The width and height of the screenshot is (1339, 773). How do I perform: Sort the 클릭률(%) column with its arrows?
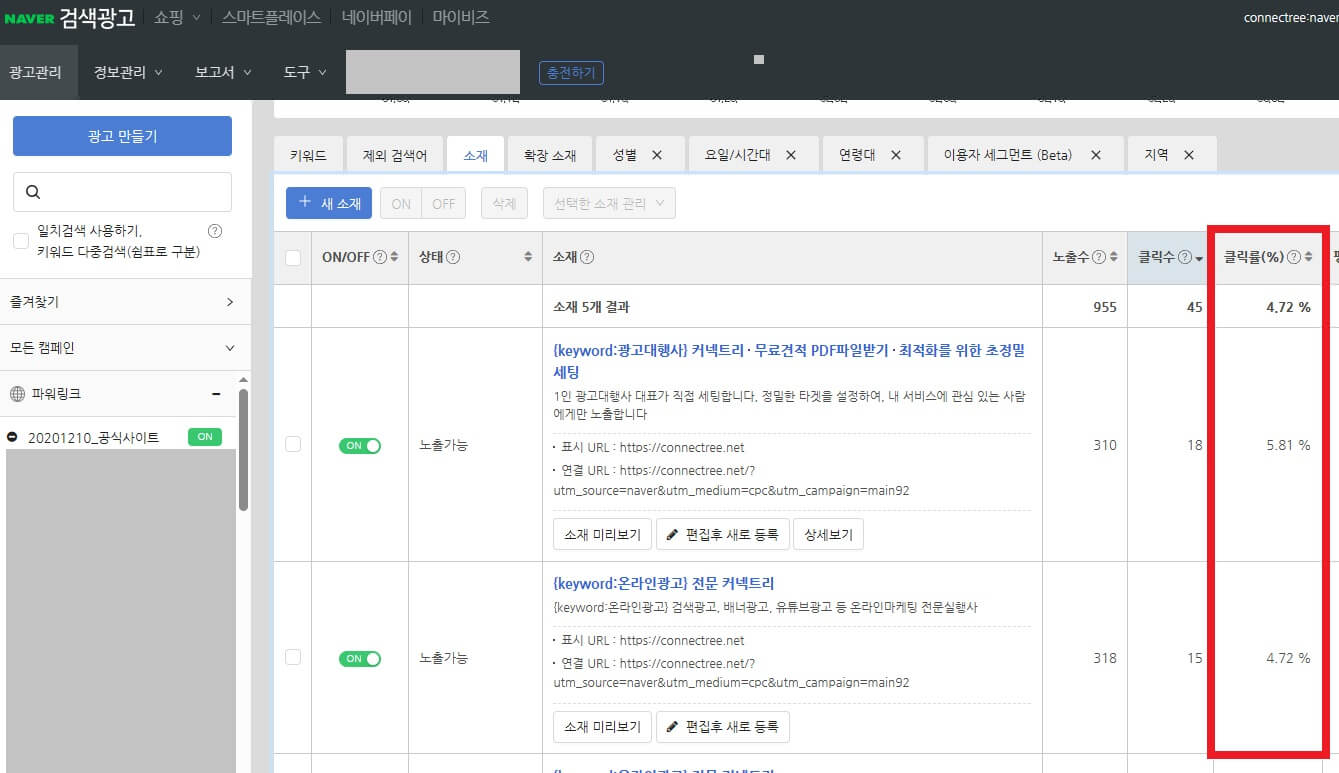click(x=1308, y=257)
